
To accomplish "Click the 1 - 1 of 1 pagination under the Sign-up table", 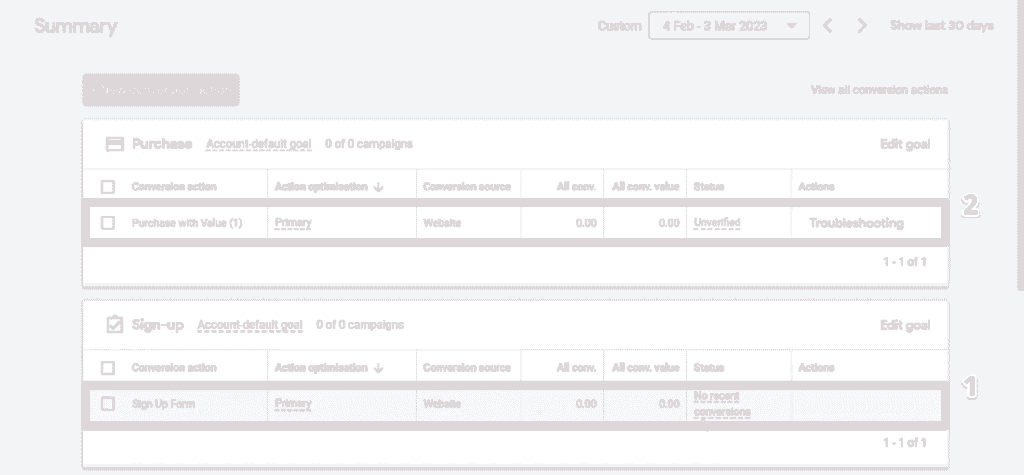I will click(904, 443).
